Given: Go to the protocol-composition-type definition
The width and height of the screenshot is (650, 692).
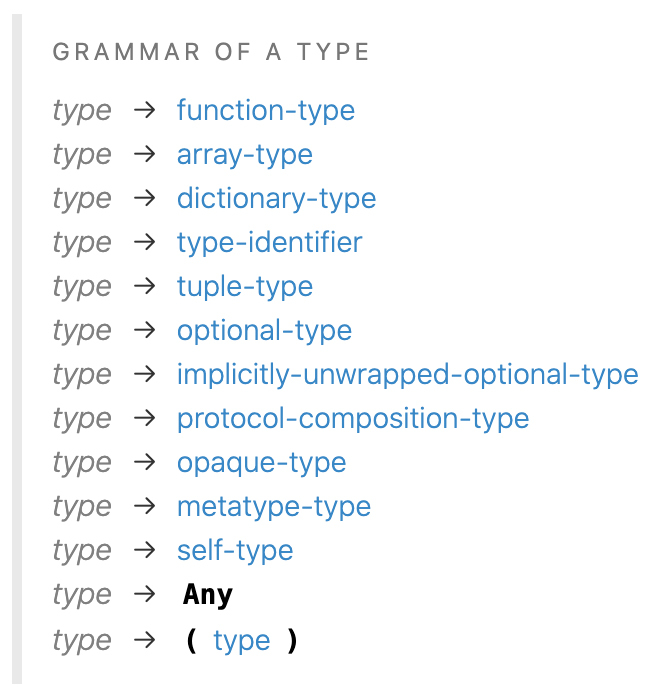Looking at the screenshot, I should [x=353, y=418].
